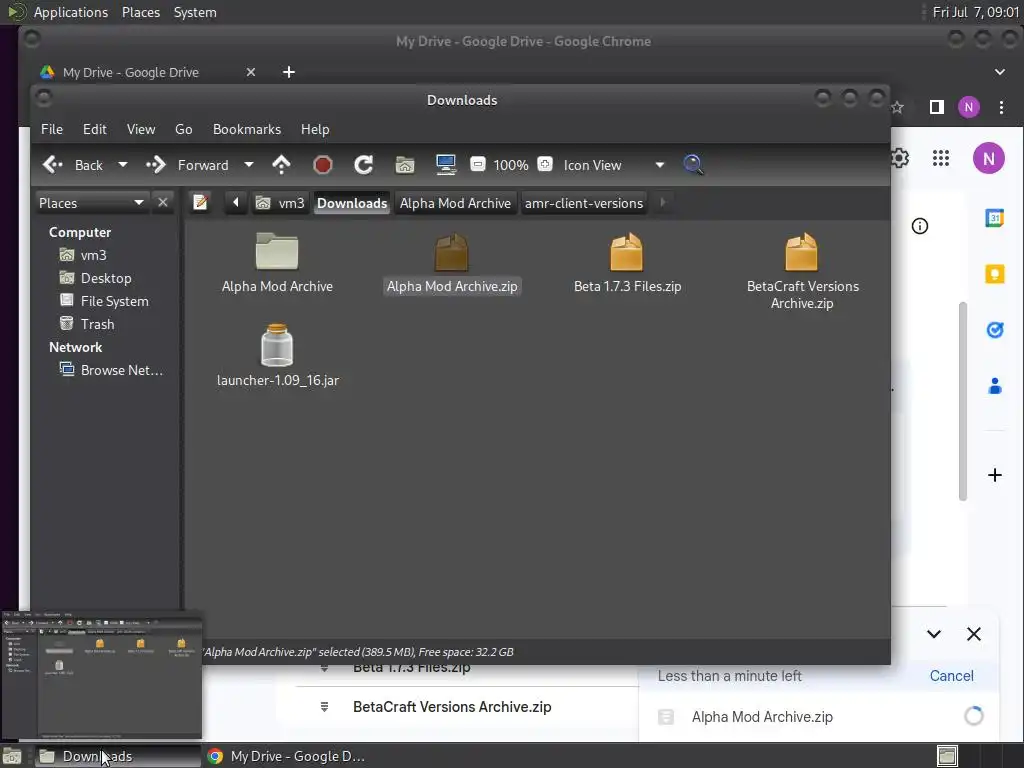Select the Alpha Mod Archive folder icon
Screen dimensions: 1024x768
pyautogui.click(x=277, y=252)
